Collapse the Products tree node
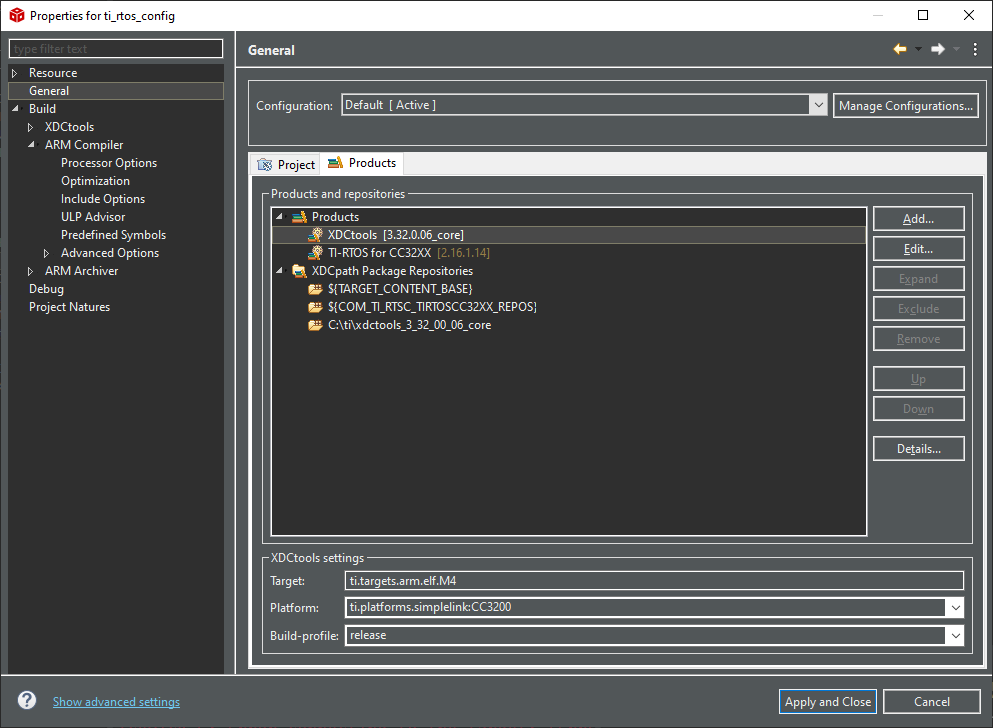Screen dimensions: 993x728 pos(281,217)
